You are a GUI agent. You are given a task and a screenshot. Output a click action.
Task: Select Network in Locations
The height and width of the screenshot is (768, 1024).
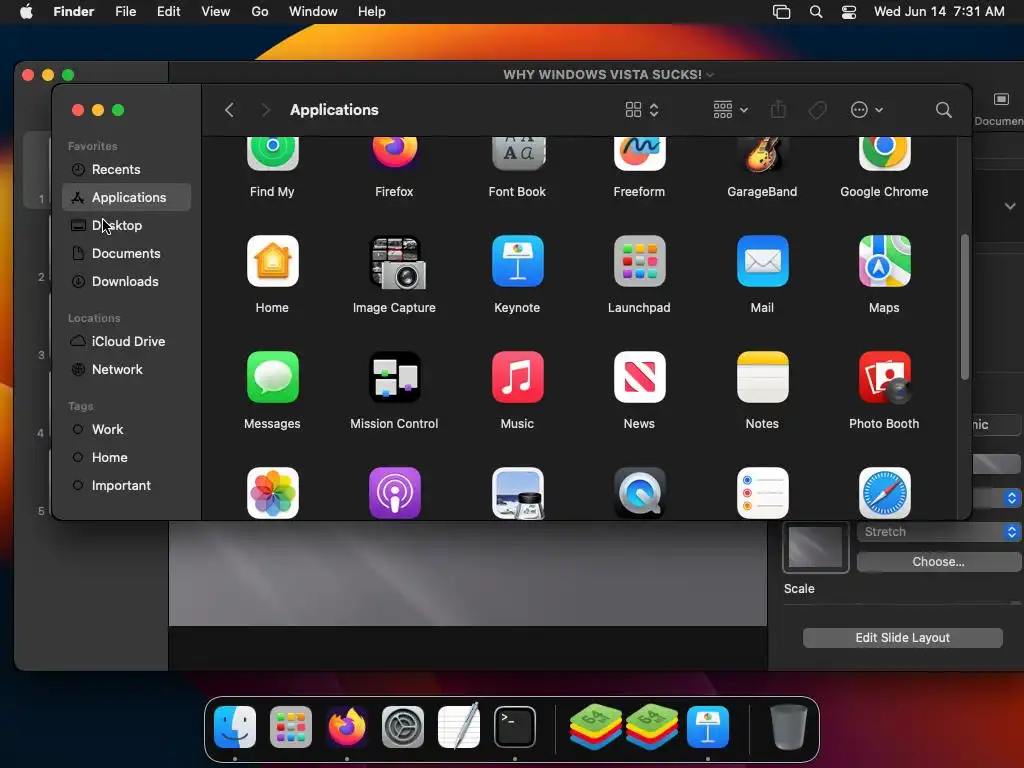click(x=127, y=370)
